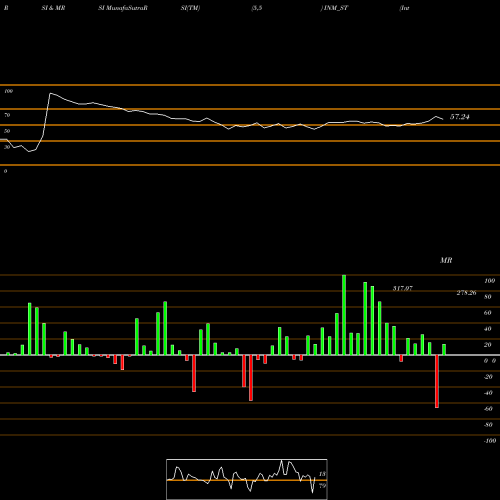The width and height of the screenshot is (500, 500).
Task: Click the RSI axis label 30
Action: point(7,147)
